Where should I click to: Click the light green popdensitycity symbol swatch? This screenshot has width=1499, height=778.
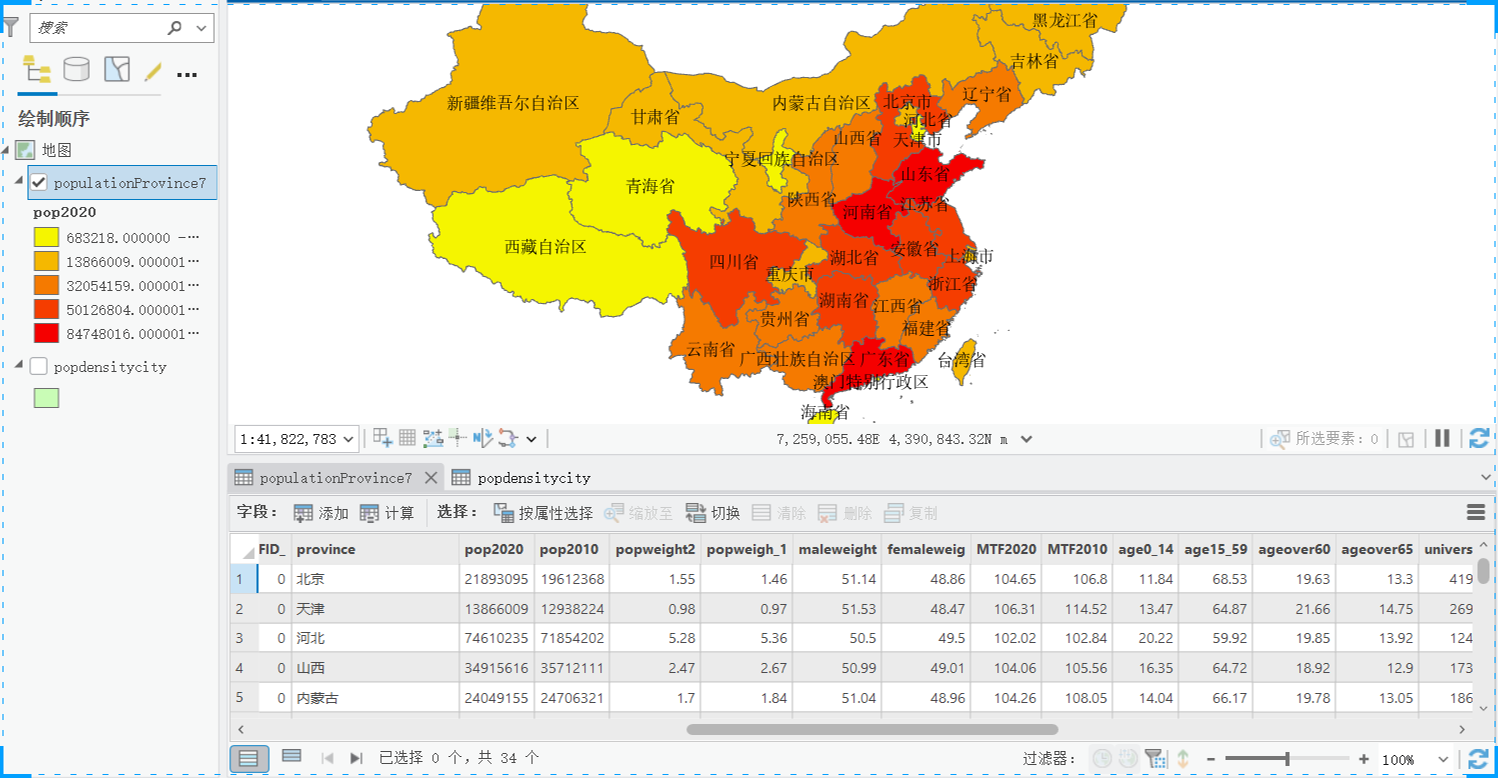(x=46, y=398)
